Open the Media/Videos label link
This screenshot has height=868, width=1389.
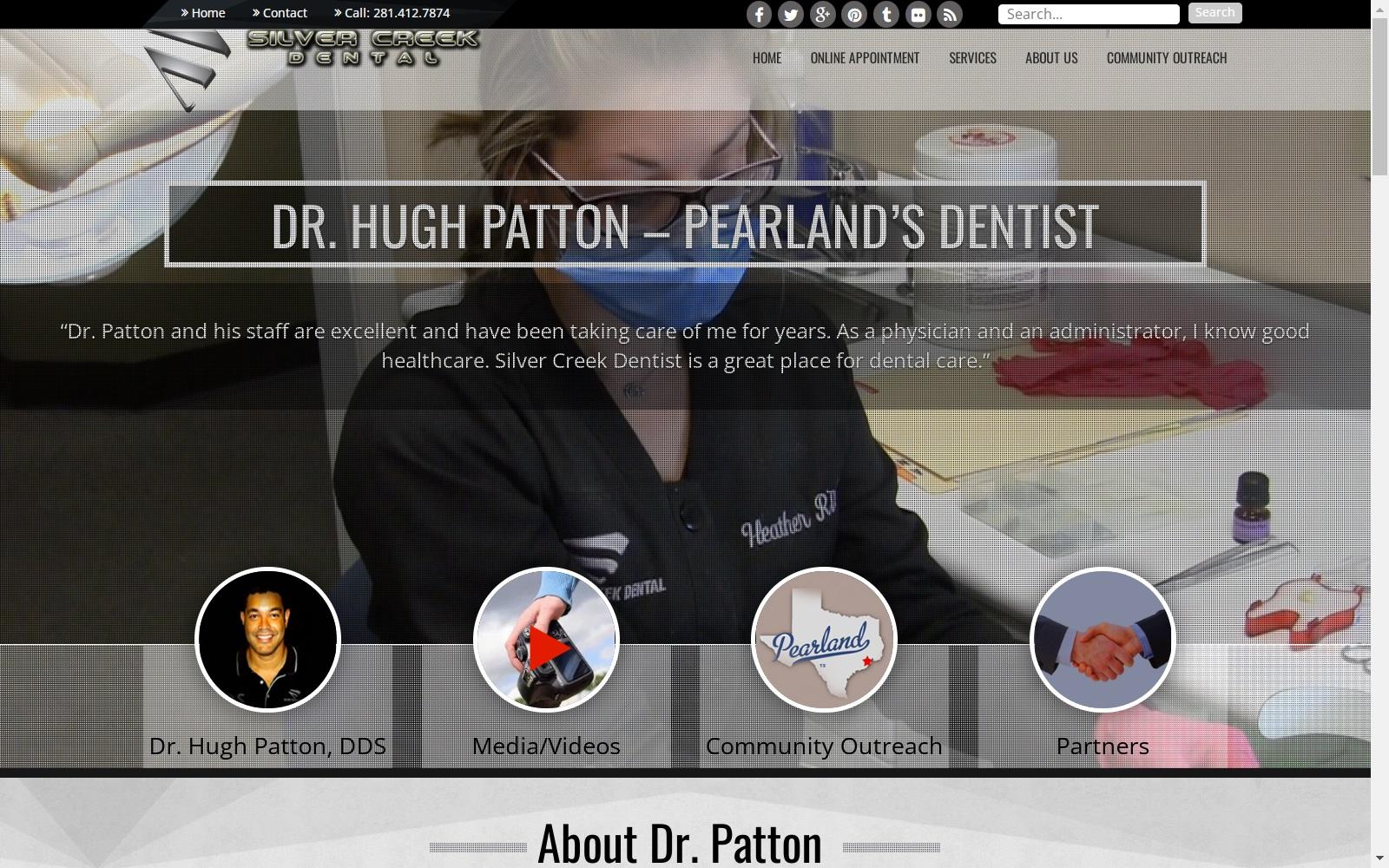[546, 746]
